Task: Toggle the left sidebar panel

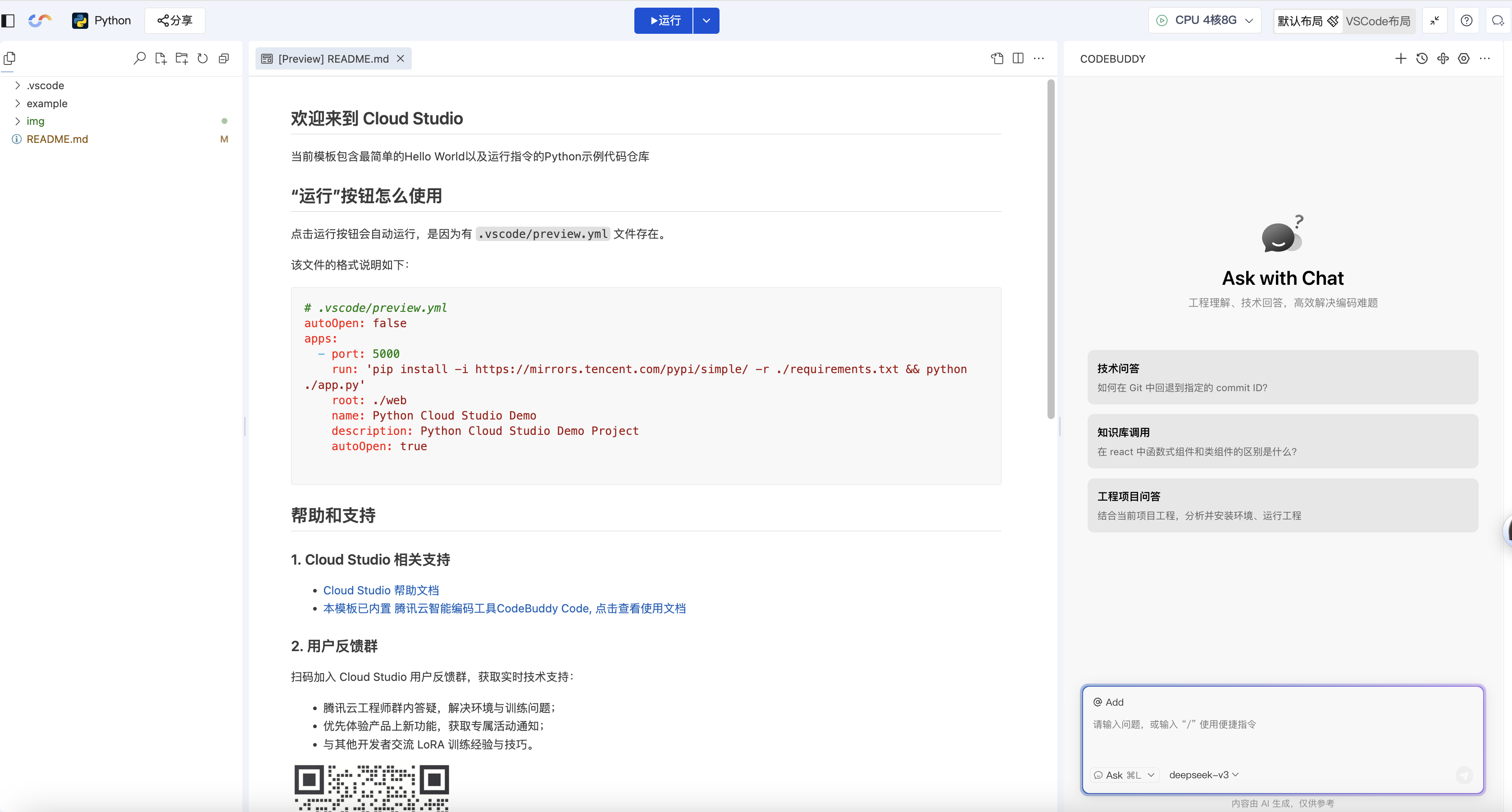Action: [x=8, y=21]
